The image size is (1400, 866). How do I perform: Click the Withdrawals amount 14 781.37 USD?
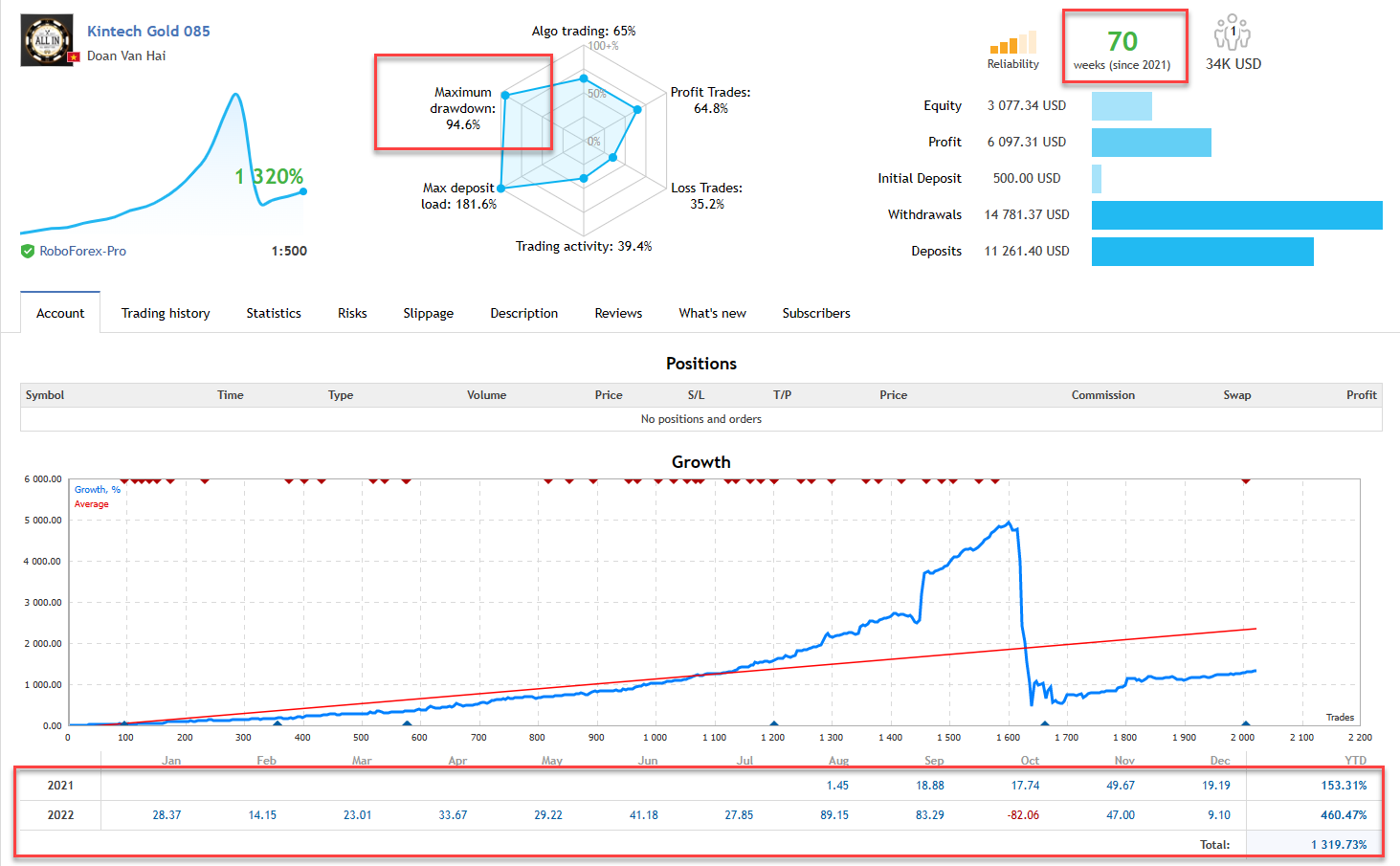coord(1027,214)
